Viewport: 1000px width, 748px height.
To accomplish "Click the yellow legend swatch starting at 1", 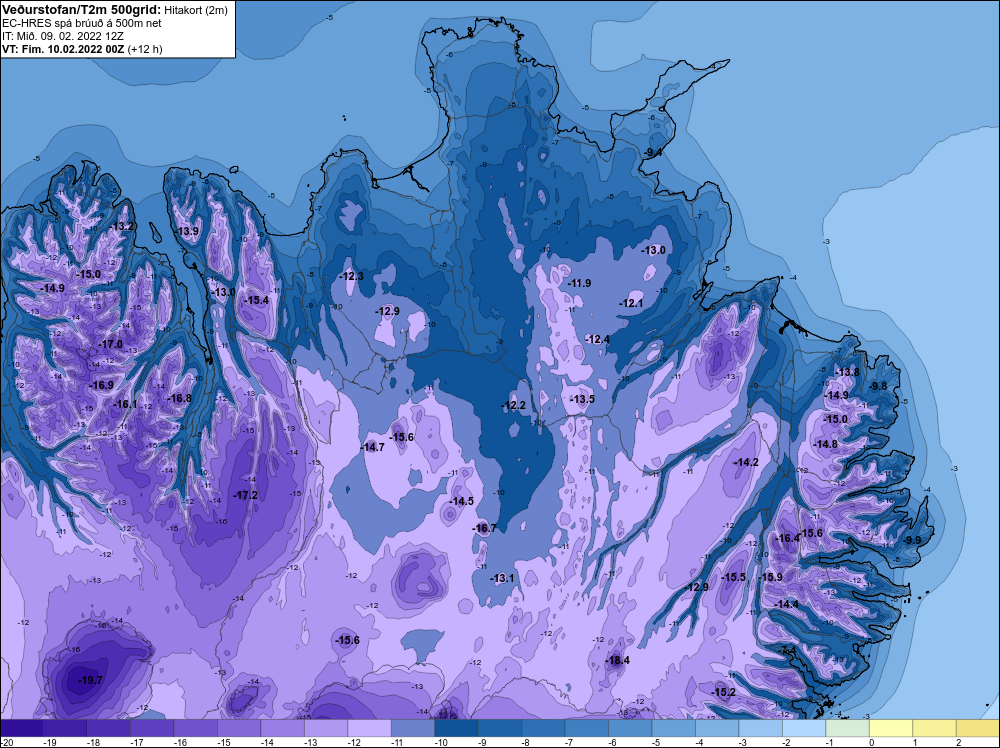I will [x=934, y=728].
